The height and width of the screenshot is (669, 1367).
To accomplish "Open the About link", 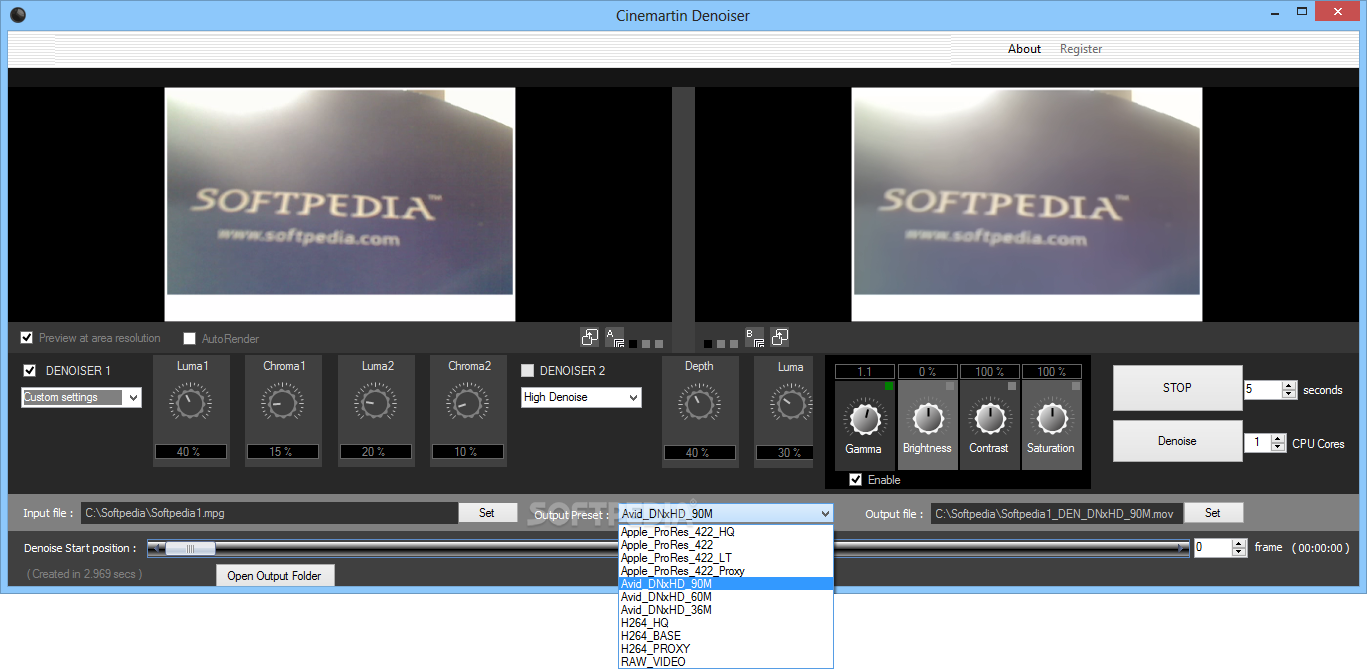I will click(1024, 49).
